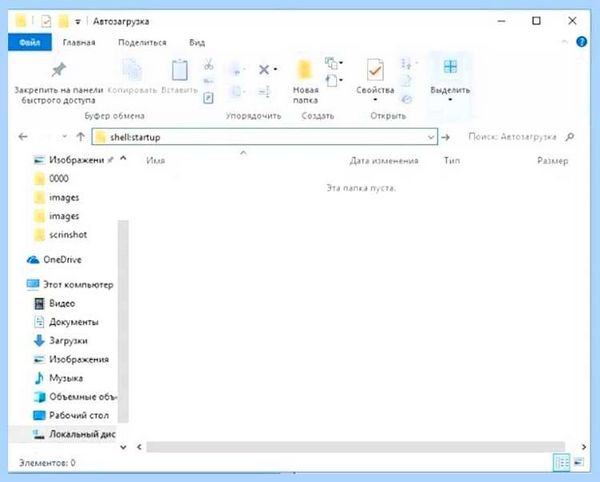Switch to the Вид tab
The height and width of the screenshot is (482, 600).
[197, 42]
